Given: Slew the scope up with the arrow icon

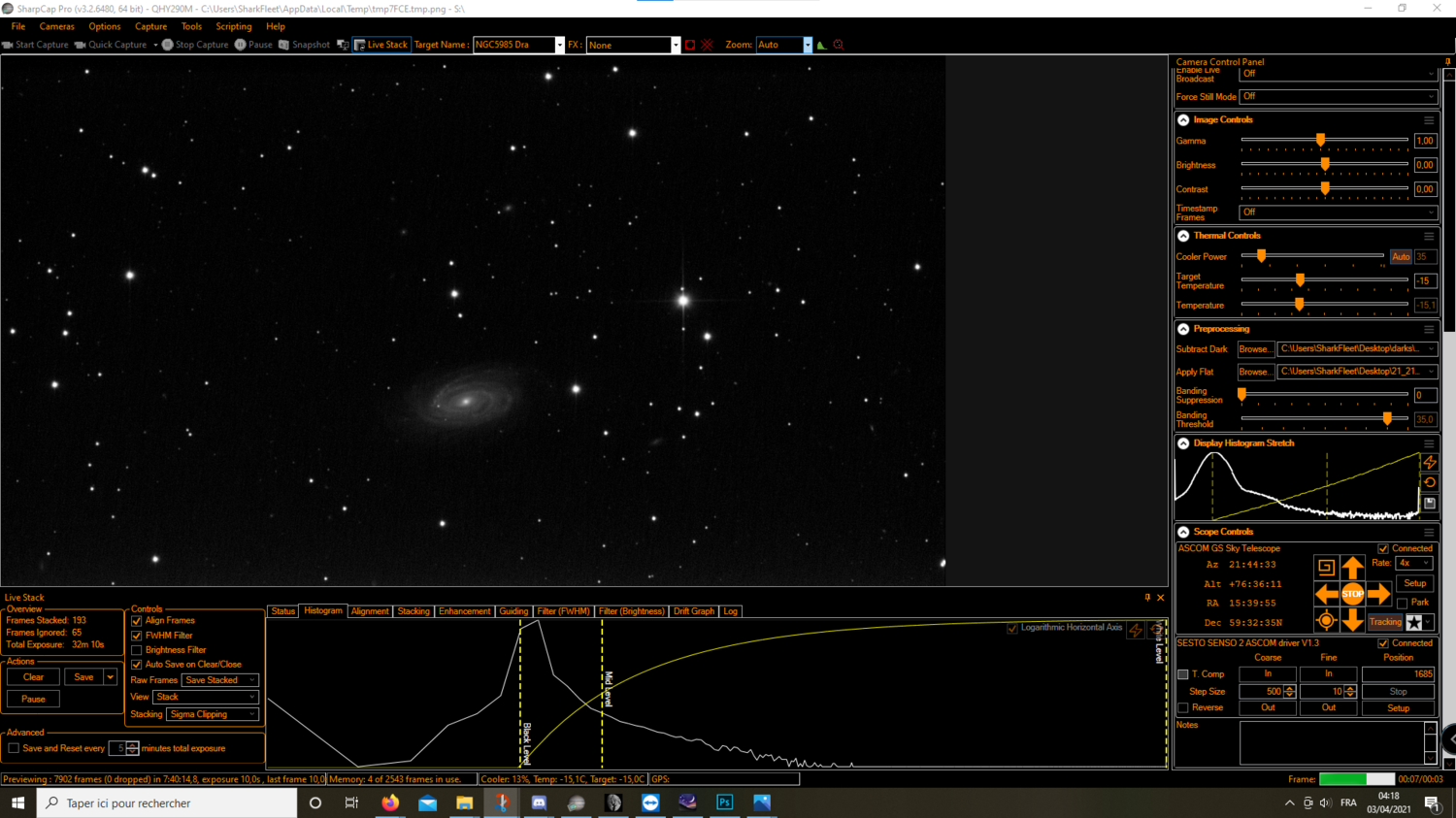Looking at the screenshot, I should (1353, 566).
